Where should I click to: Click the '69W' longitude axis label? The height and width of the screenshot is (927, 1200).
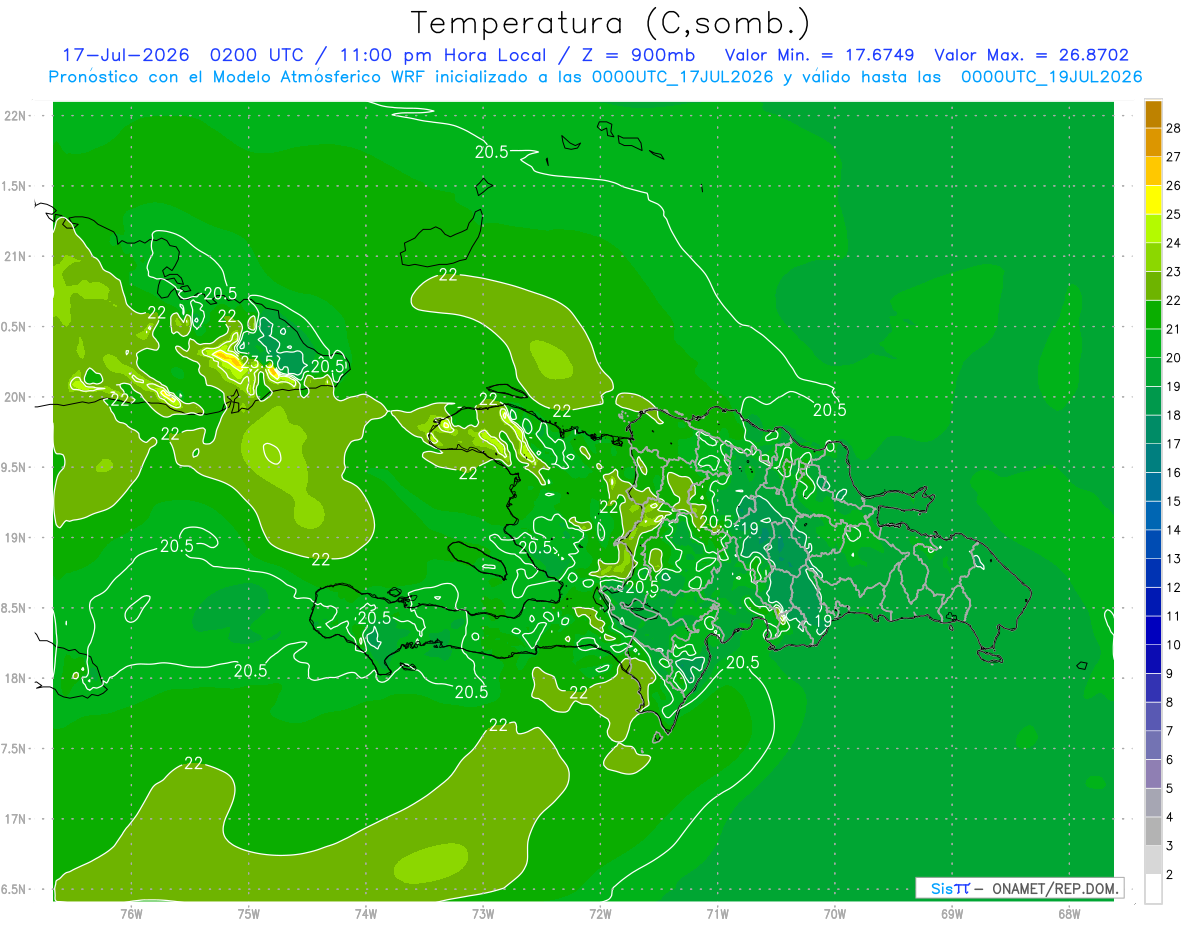tap(952, 912)
